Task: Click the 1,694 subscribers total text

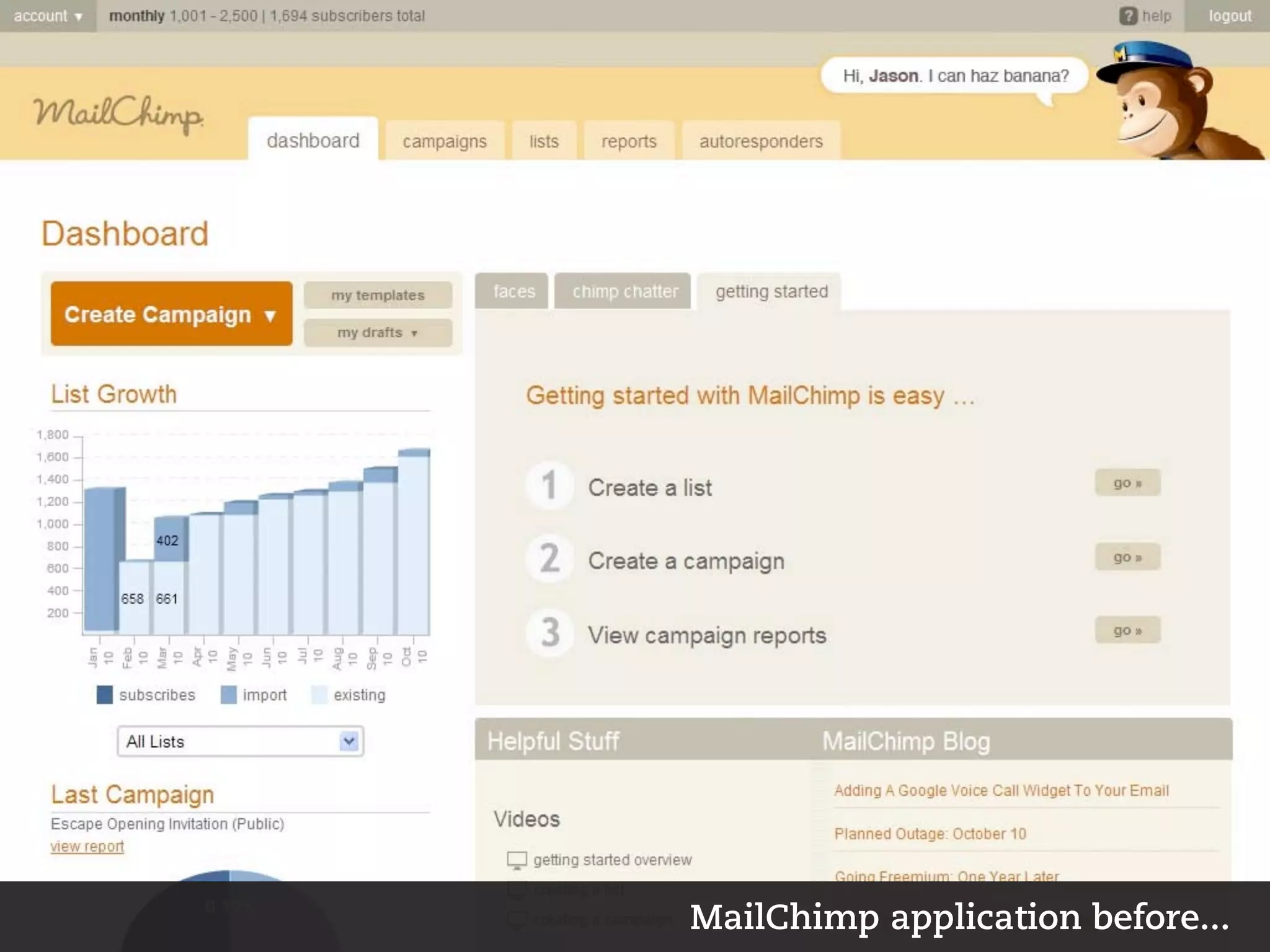Action: 347,16
